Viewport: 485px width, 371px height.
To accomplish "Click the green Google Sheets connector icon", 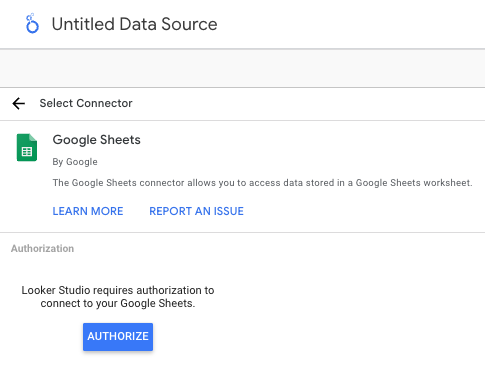I will pyautogui.click(x=27, y=147).
